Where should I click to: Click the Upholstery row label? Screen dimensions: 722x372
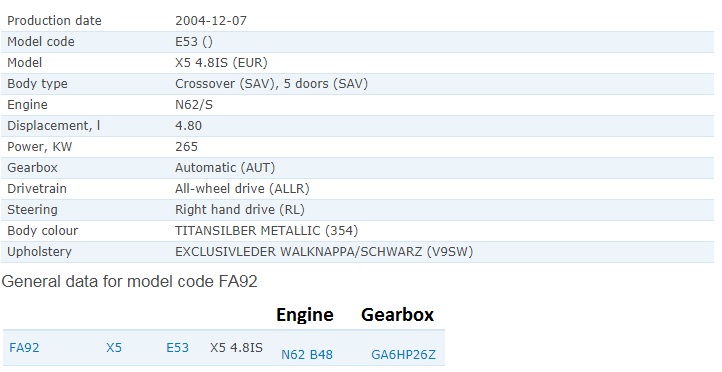(40, 252)
